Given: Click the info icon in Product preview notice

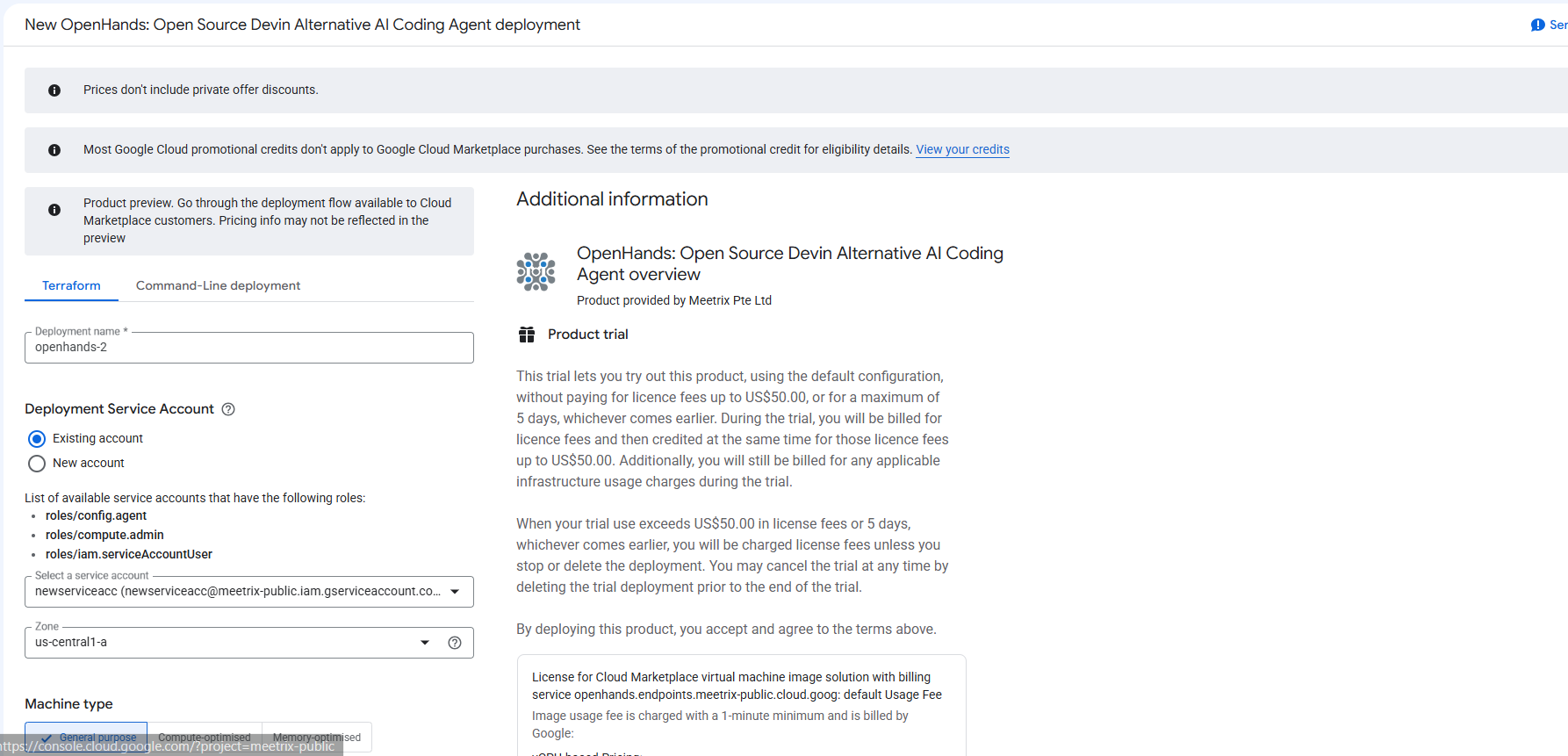Looking at the screenshot, I should [54, 210].
